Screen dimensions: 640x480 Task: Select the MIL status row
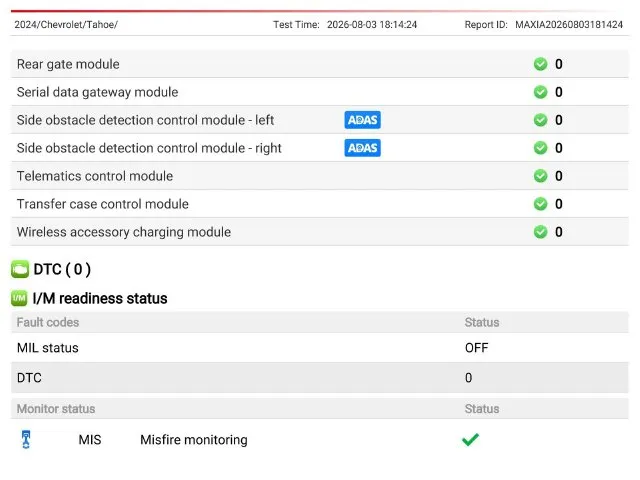pos(320,348)
